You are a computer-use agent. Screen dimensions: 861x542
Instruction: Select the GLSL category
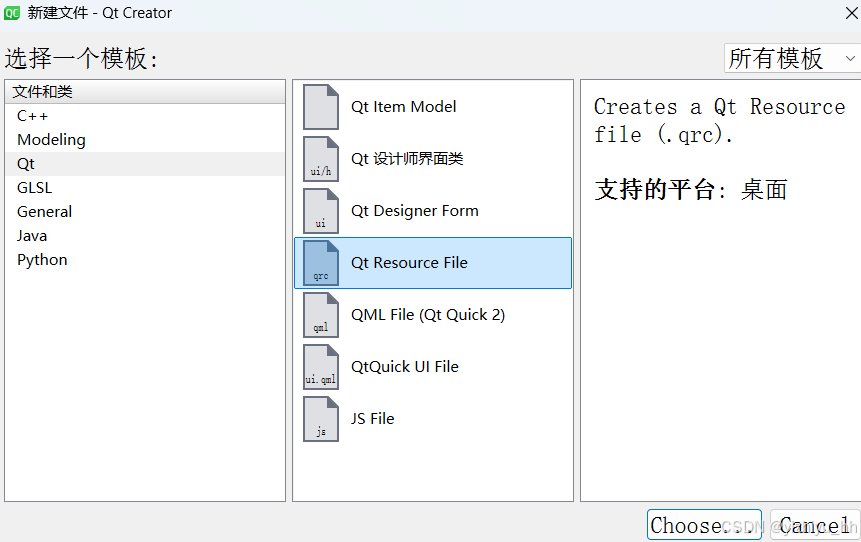145,188
